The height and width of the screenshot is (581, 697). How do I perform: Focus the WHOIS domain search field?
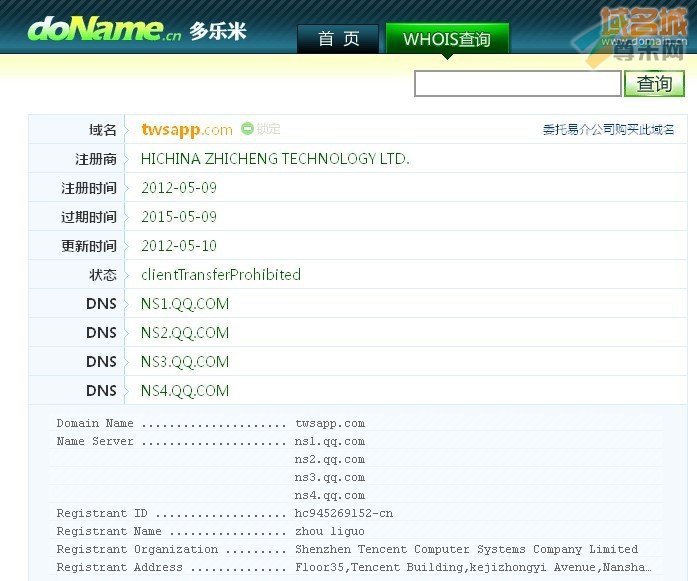[517, 83]
